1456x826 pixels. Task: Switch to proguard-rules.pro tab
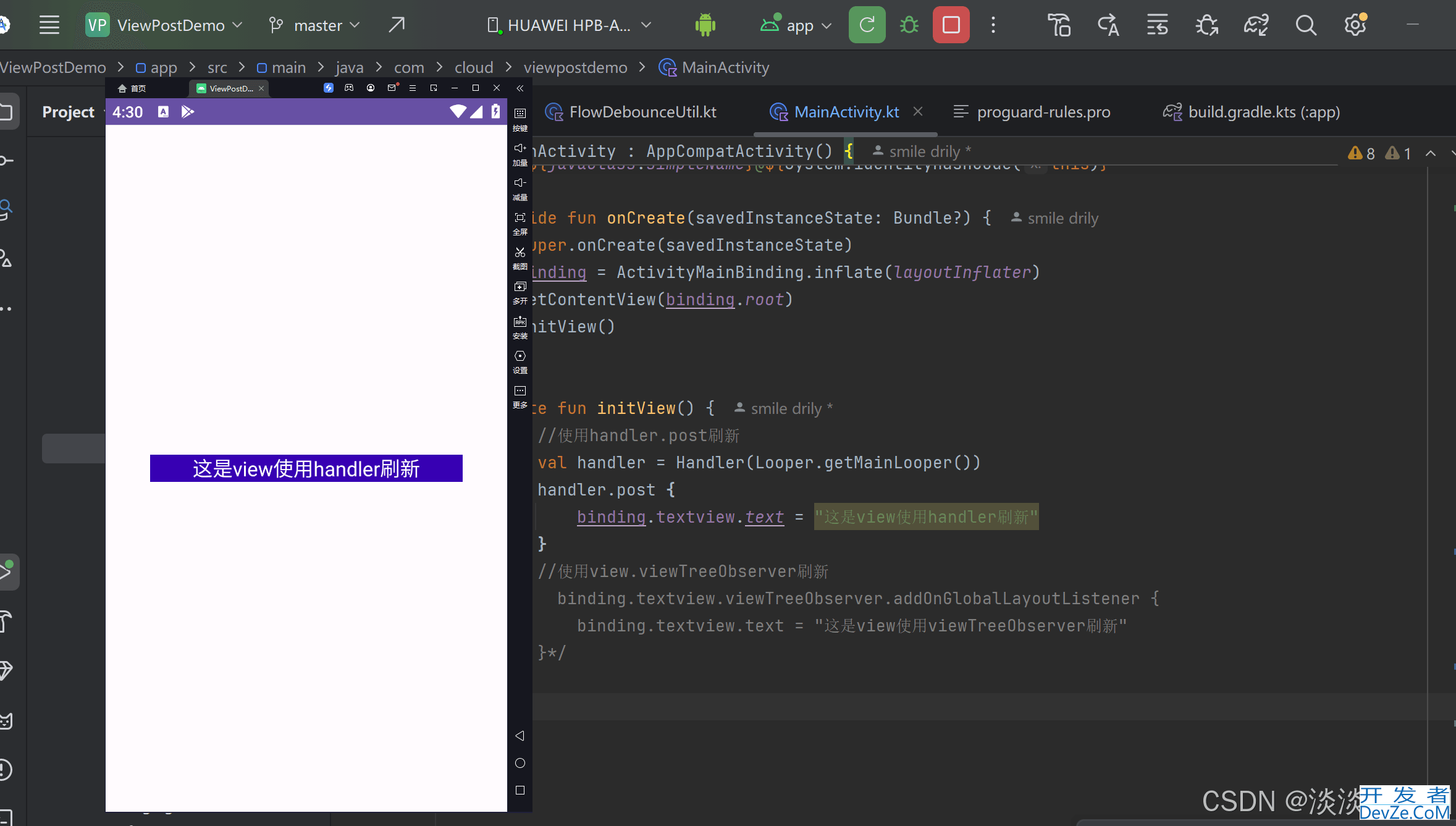pos(1032,112)
